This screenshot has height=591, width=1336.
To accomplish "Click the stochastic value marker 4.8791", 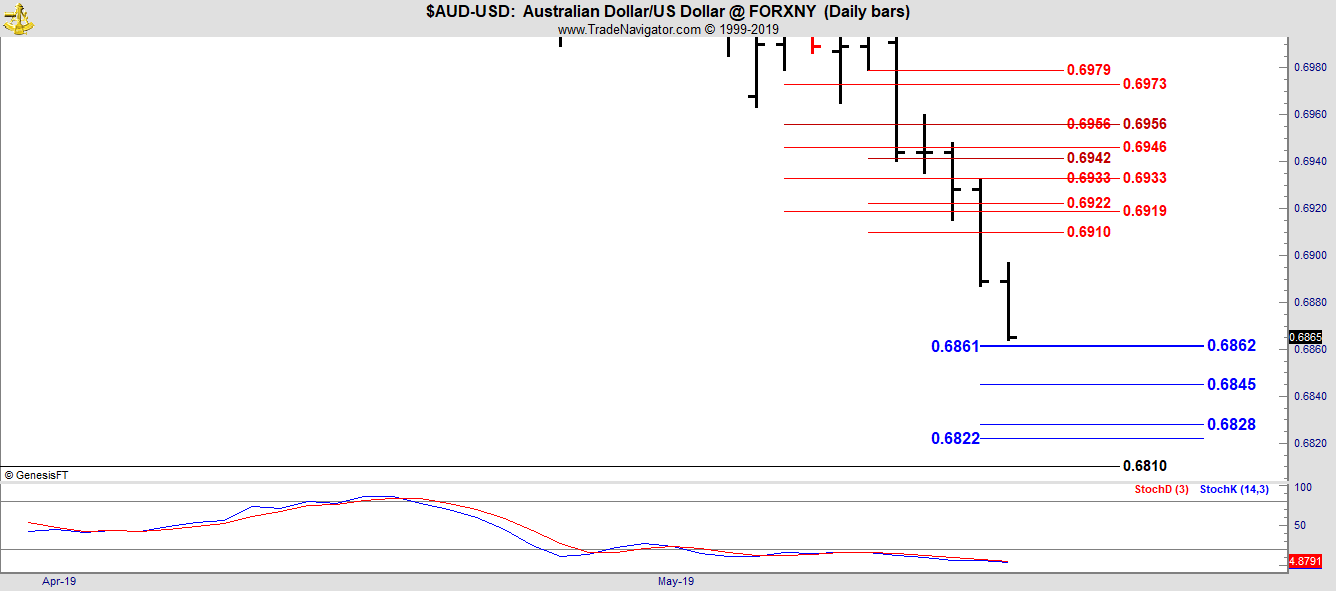I will [1306, 561].
